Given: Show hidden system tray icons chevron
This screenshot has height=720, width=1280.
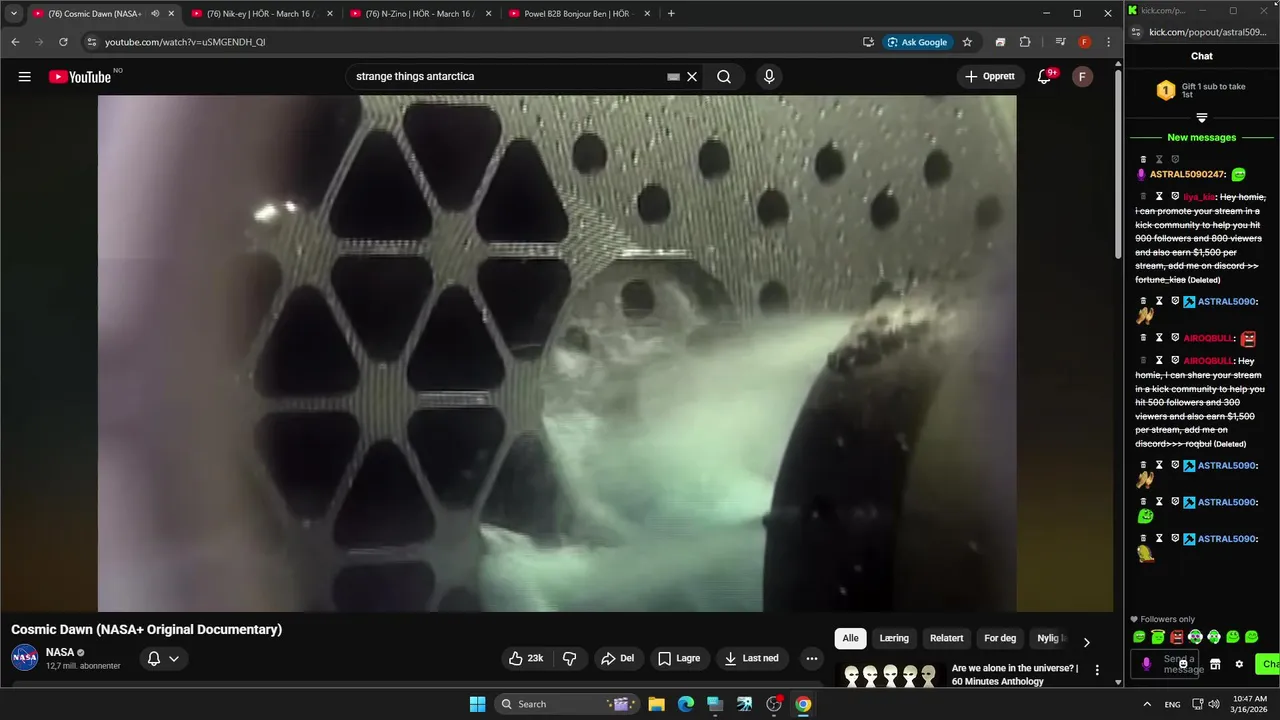Looking at the screenshot, I should pos(1146,704).
